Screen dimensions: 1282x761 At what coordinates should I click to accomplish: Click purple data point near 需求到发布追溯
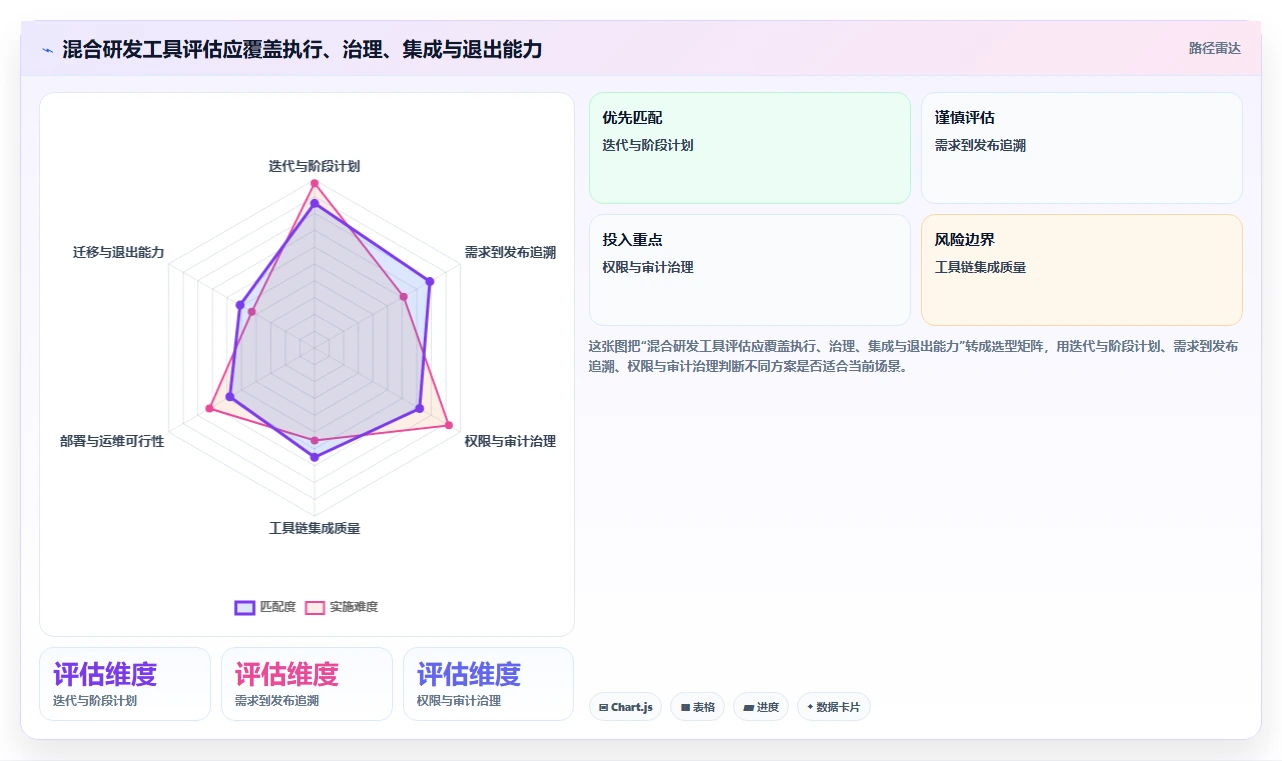430,282
